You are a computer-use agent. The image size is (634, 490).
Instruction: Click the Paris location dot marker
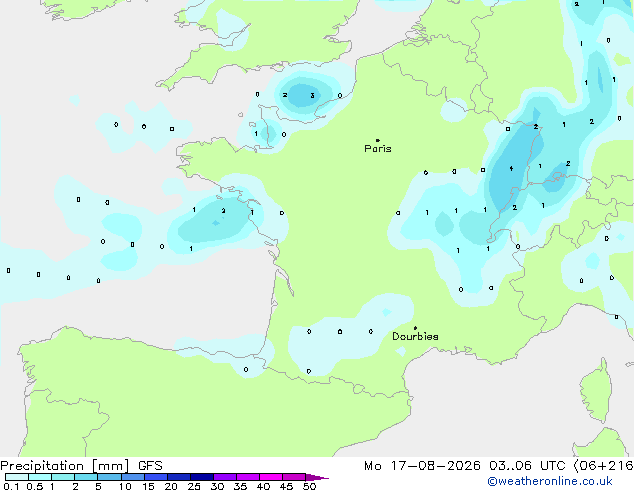[x=378, y=140]
